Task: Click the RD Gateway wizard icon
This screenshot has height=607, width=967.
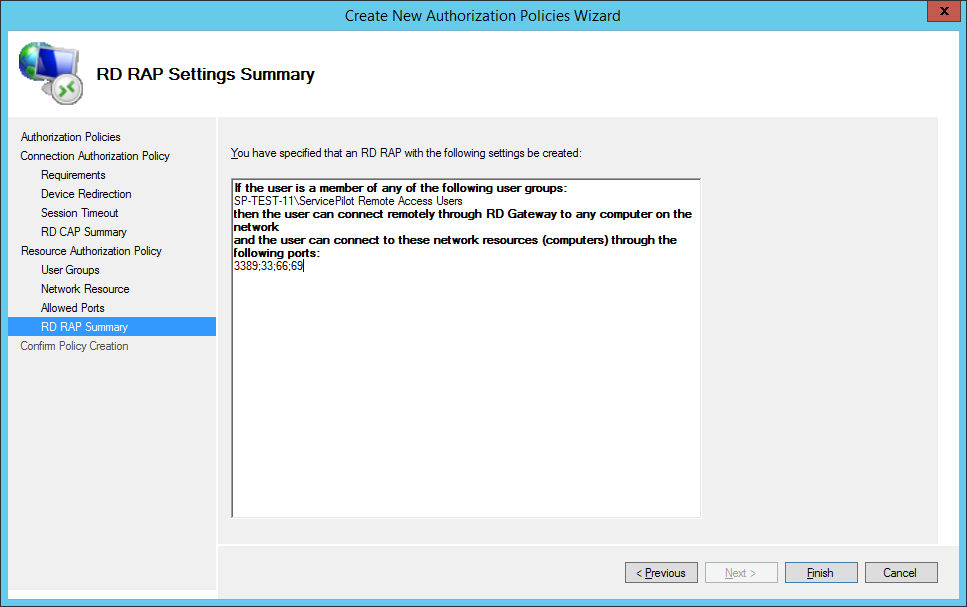Action: [50, 73]
